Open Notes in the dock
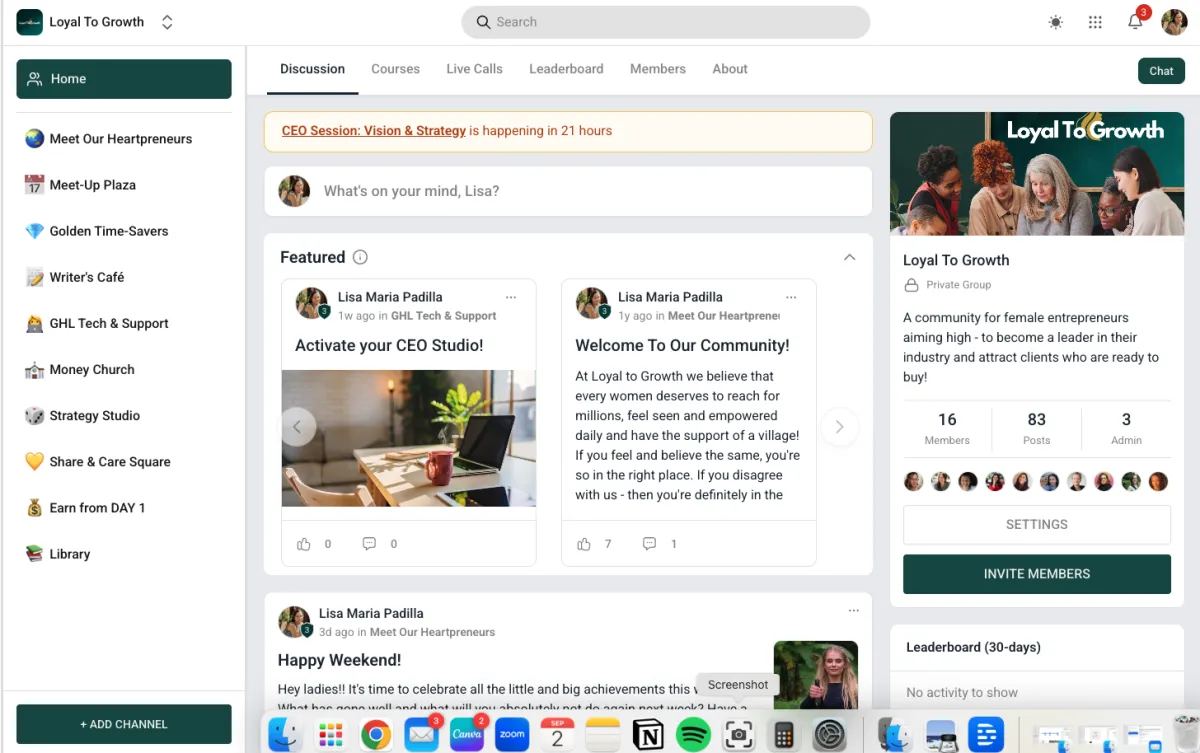The width and height of the screenshot is (1200, 753). (603, 735)
